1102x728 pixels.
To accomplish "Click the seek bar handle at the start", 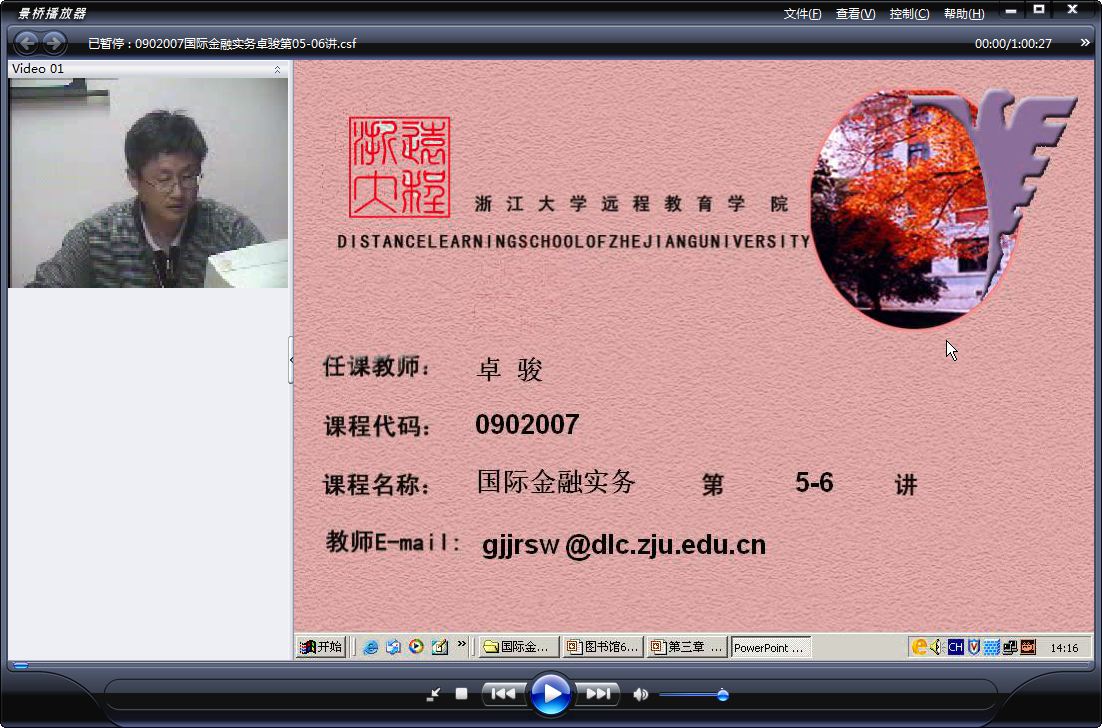I will [21, 665].
